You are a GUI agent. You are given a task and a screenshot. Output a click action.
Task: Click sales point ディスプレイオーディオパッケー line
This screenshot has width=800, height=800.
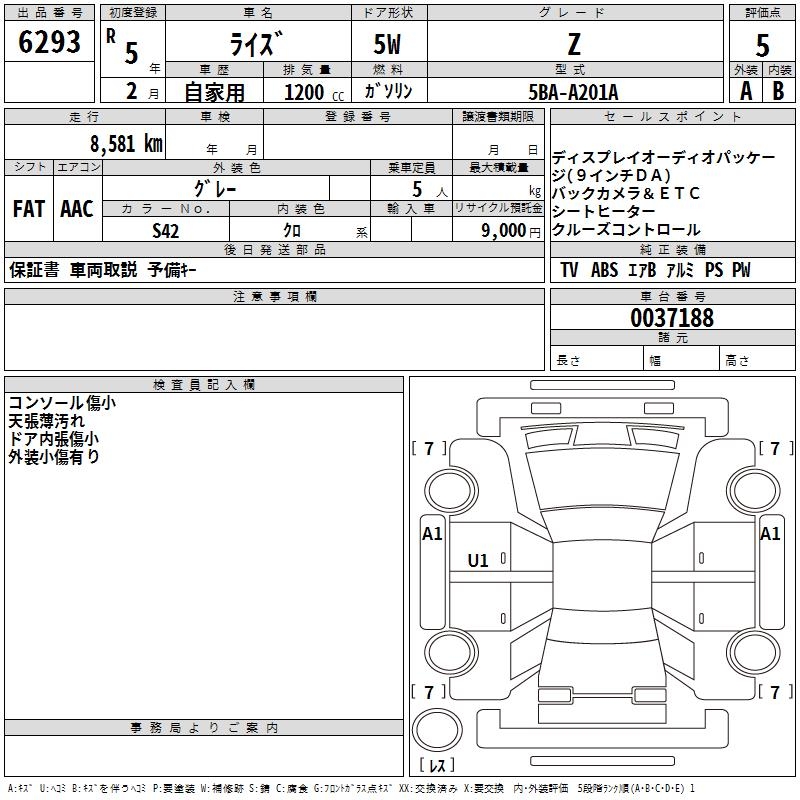pyautogui.click(x=663, y=157)
